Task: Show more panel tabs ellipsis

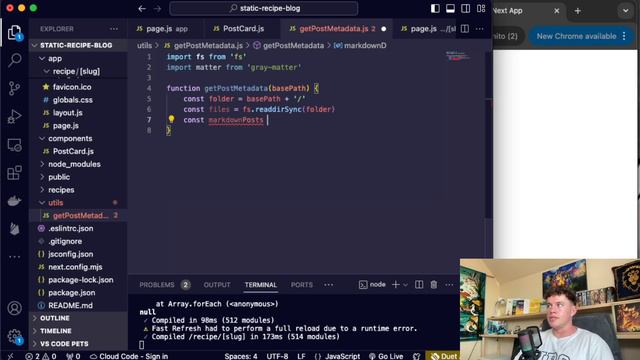Action: 329,284
